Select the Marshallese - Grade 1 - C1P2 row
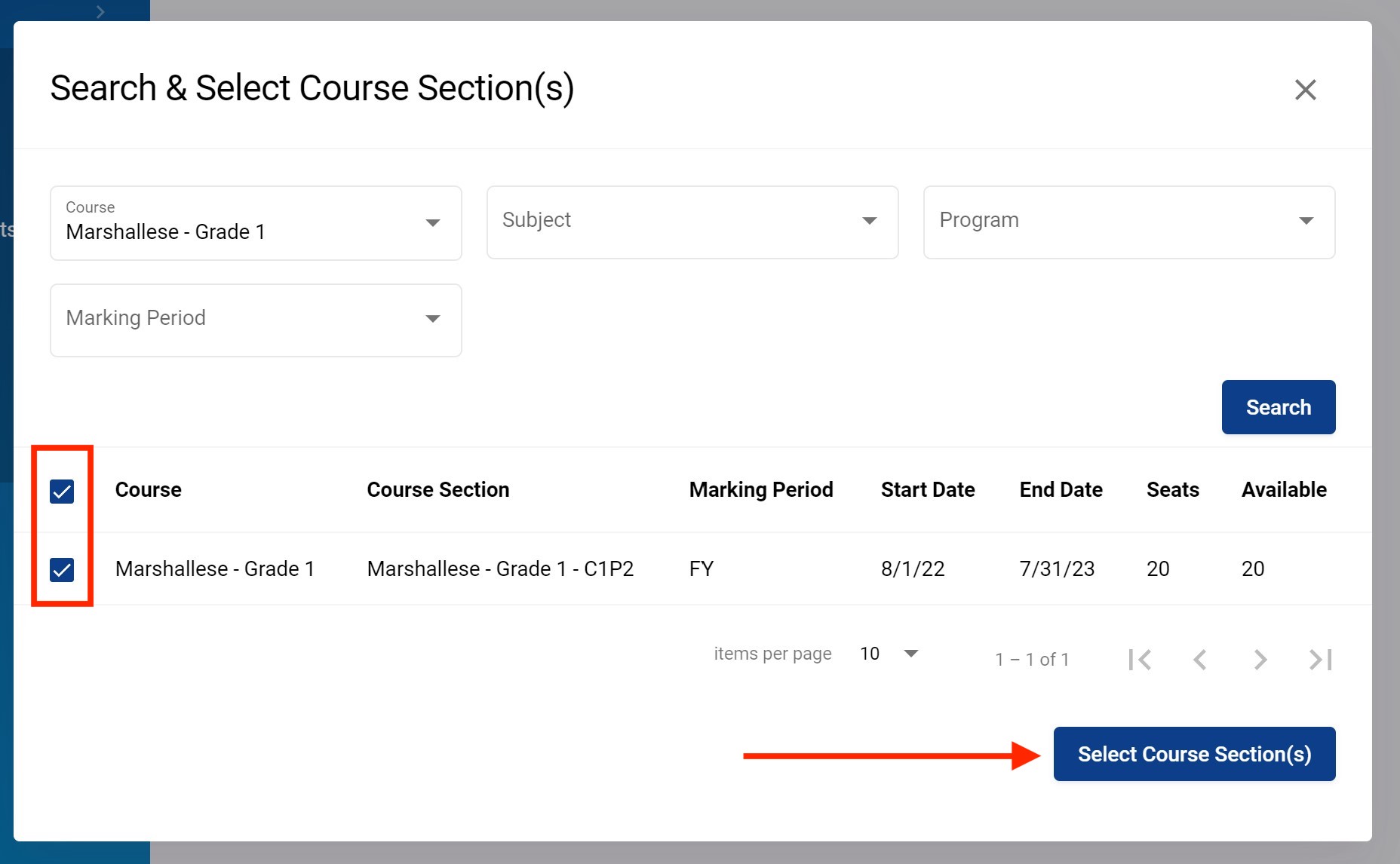This screenshot has height=864, width=1400. (499, 569)
